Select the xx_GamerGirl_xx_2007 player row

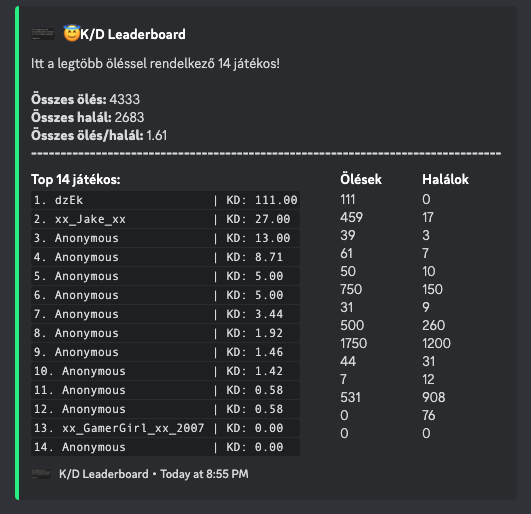click(165, 428)
